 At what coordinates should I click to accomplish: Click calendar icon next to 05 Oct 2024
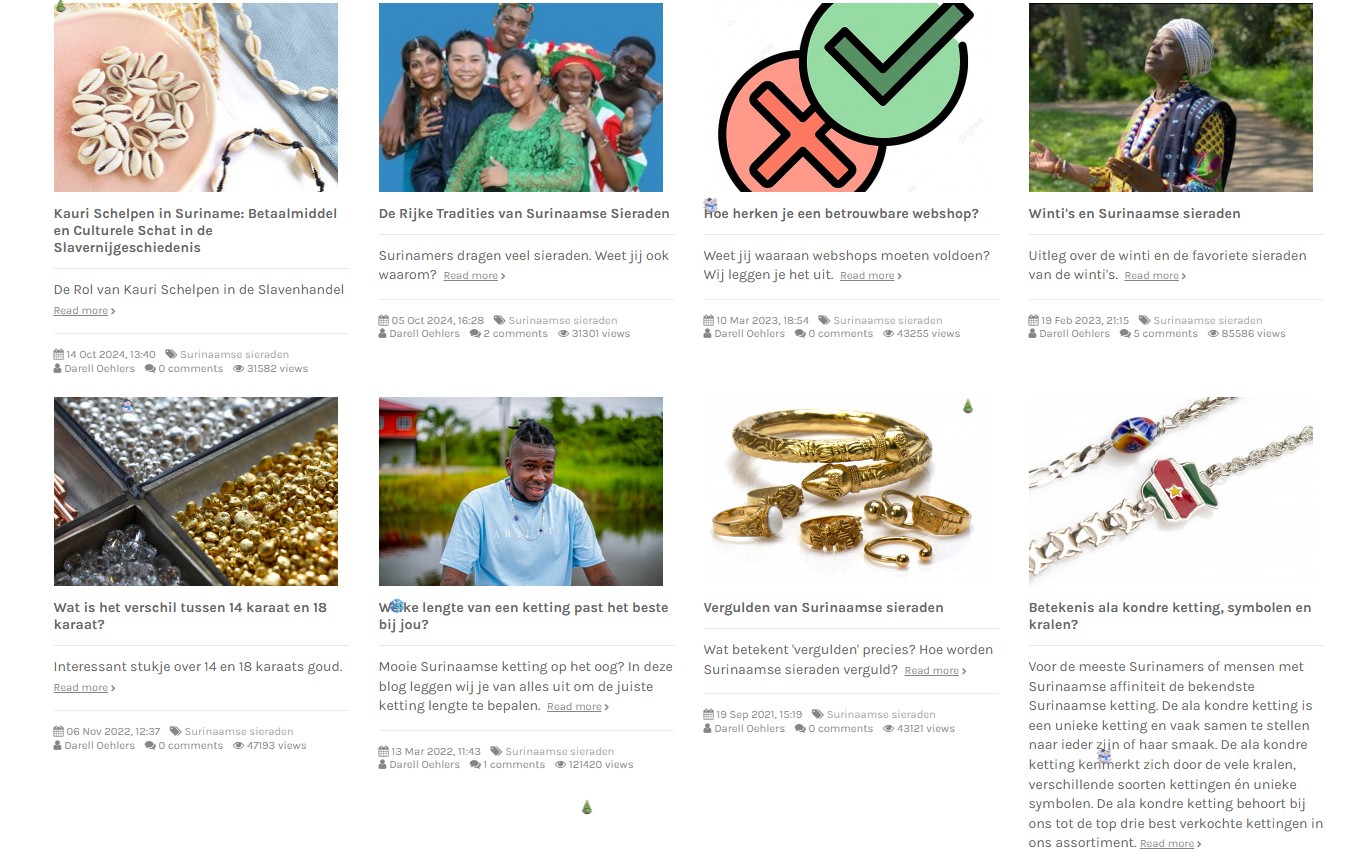click(x=383, y=321)
